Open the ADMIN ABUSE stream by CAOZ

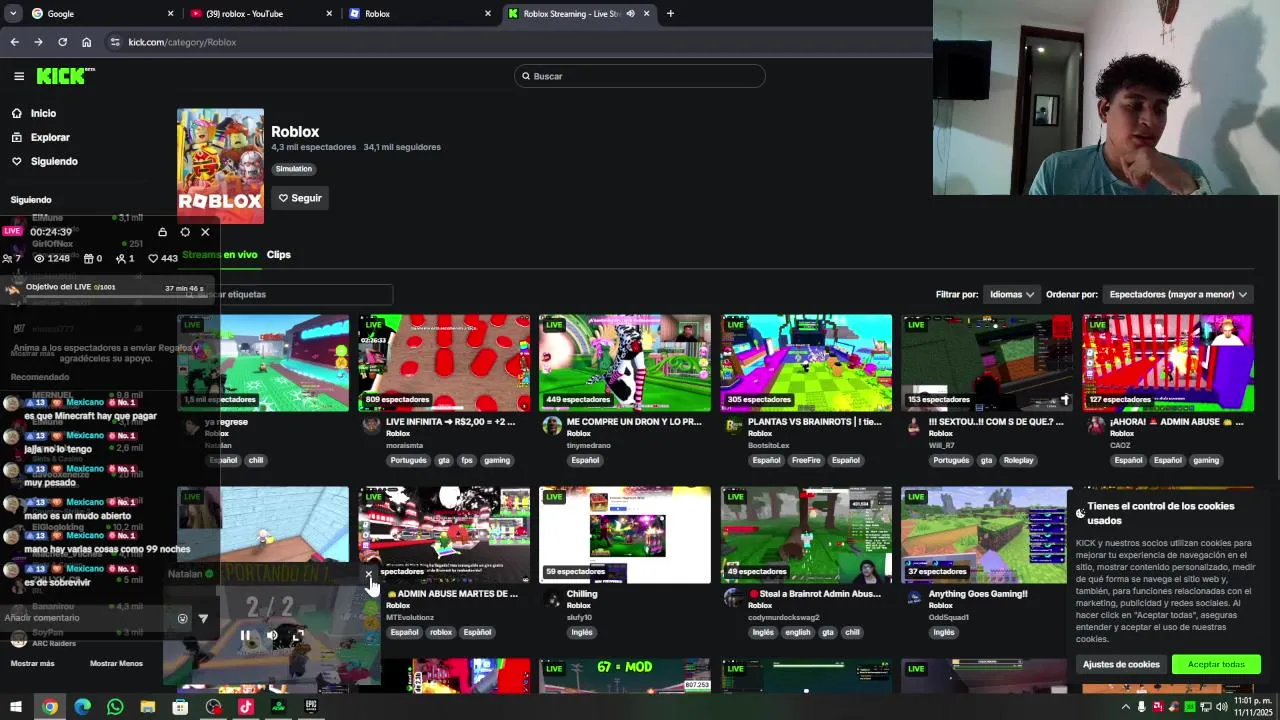pos(1168,363)
